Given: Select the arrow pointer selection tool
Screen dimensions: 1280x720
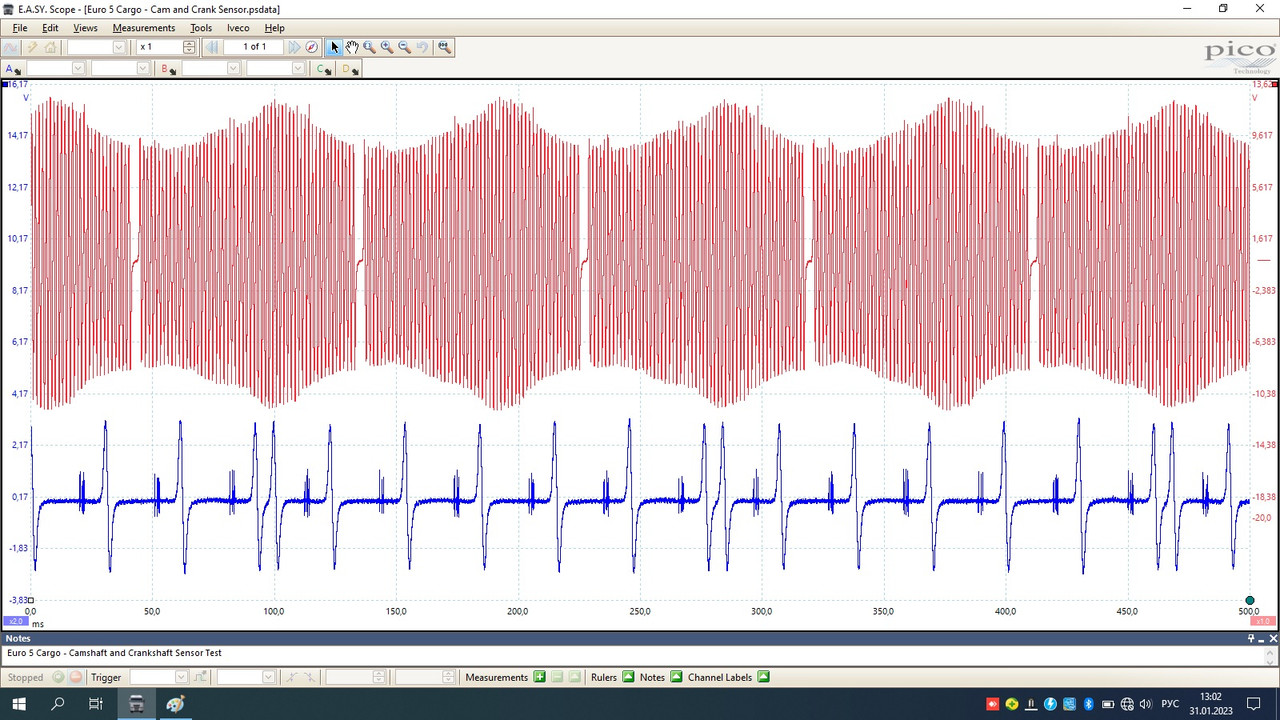Looking at the screenshot, I should click(x=334, y=47).
